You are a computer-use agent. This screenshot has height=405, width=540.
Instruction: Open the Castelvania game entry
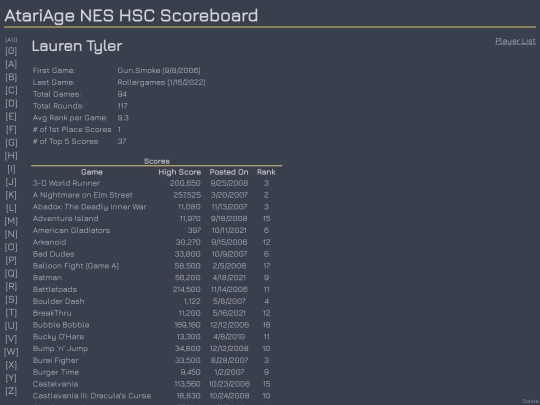pos(55,384)
